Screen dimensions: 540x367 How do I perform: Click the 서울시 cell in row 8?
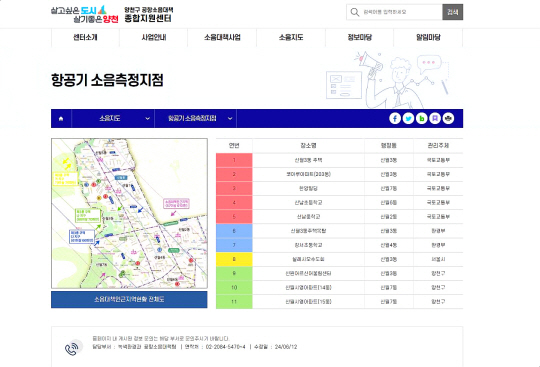point(438,259)
